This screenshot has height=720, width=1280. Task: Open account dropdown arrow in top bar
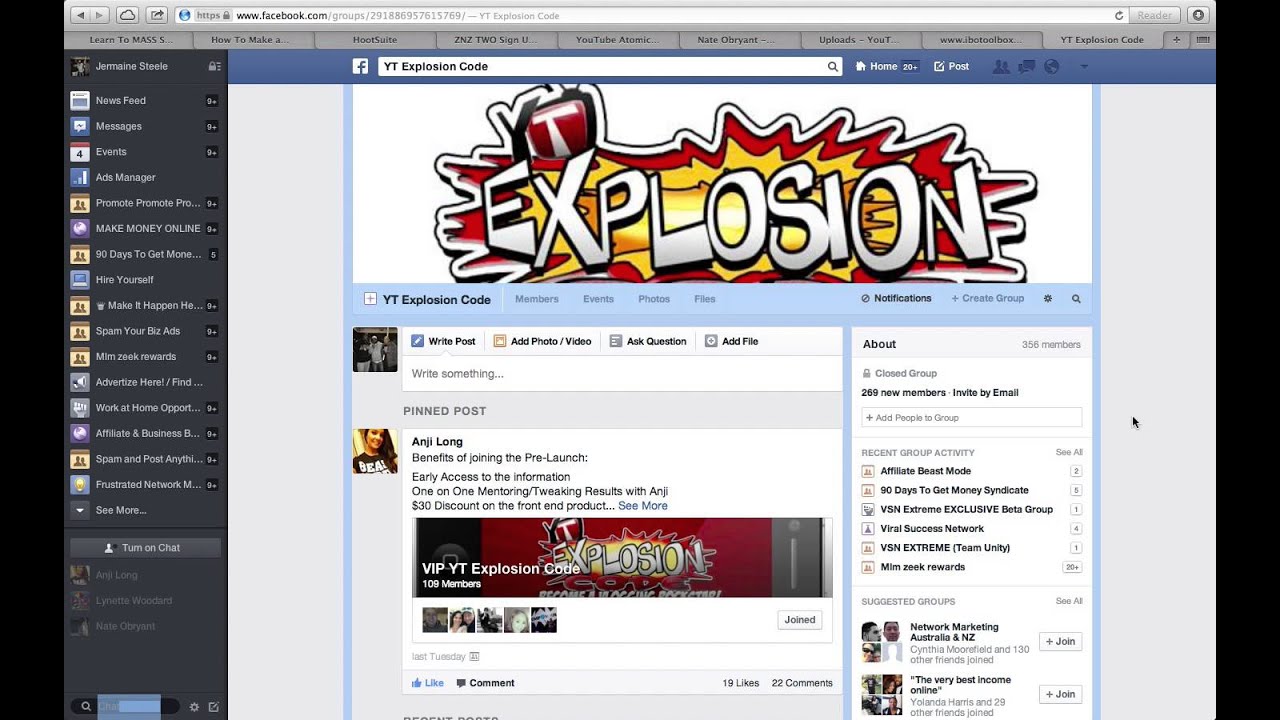pyautogui.click(x=1083, y=66)
